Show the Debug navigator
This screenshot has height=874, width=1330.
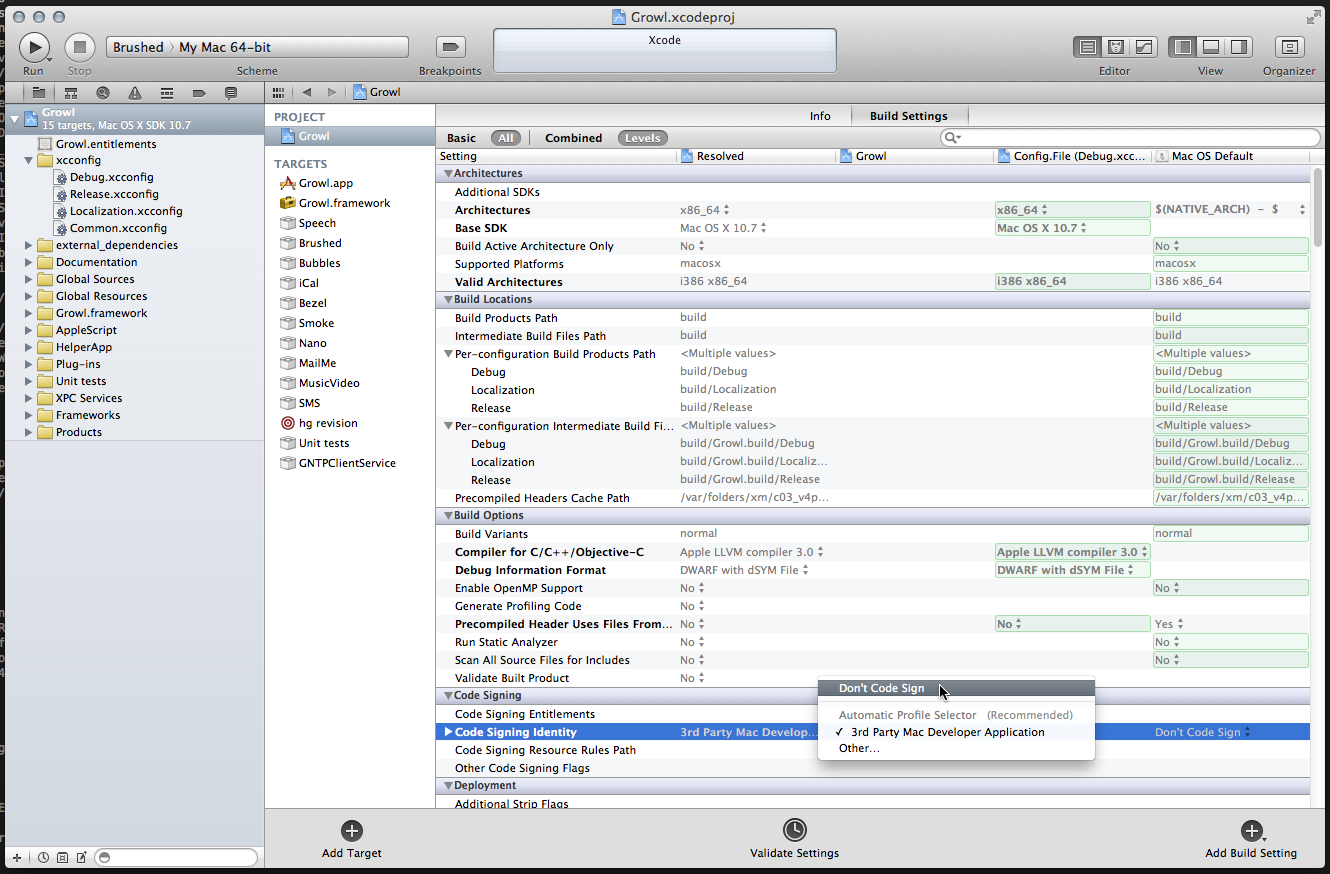pos(167,92)
